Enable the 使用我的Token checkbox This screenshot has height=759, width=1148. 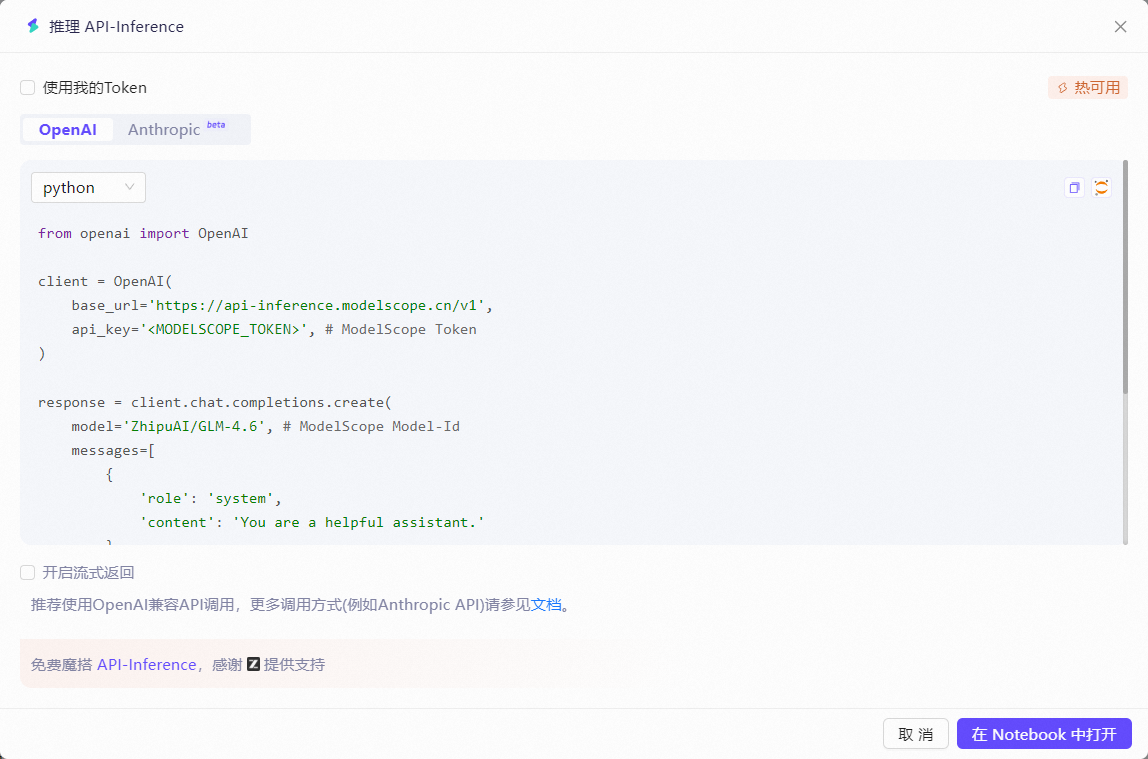28,88
